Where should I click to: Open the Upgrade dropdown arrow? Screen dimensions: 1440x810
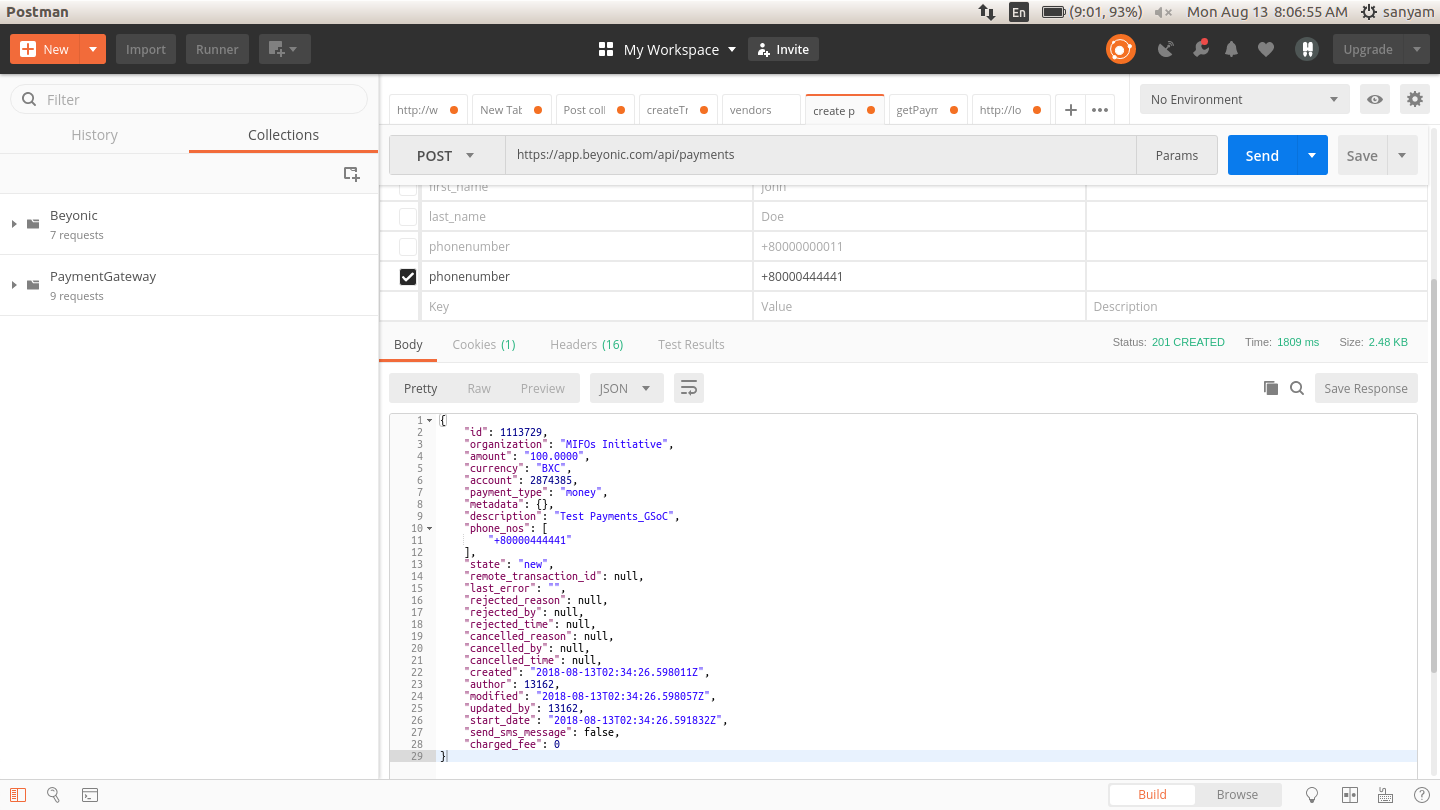click(1416, 49)
